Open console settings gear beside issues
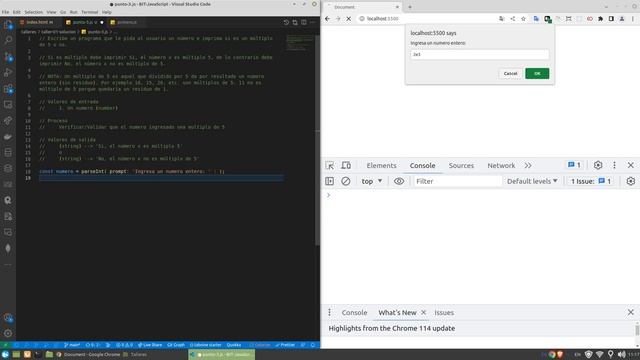This screenshot has width=640, height=360. pos(631,181)
